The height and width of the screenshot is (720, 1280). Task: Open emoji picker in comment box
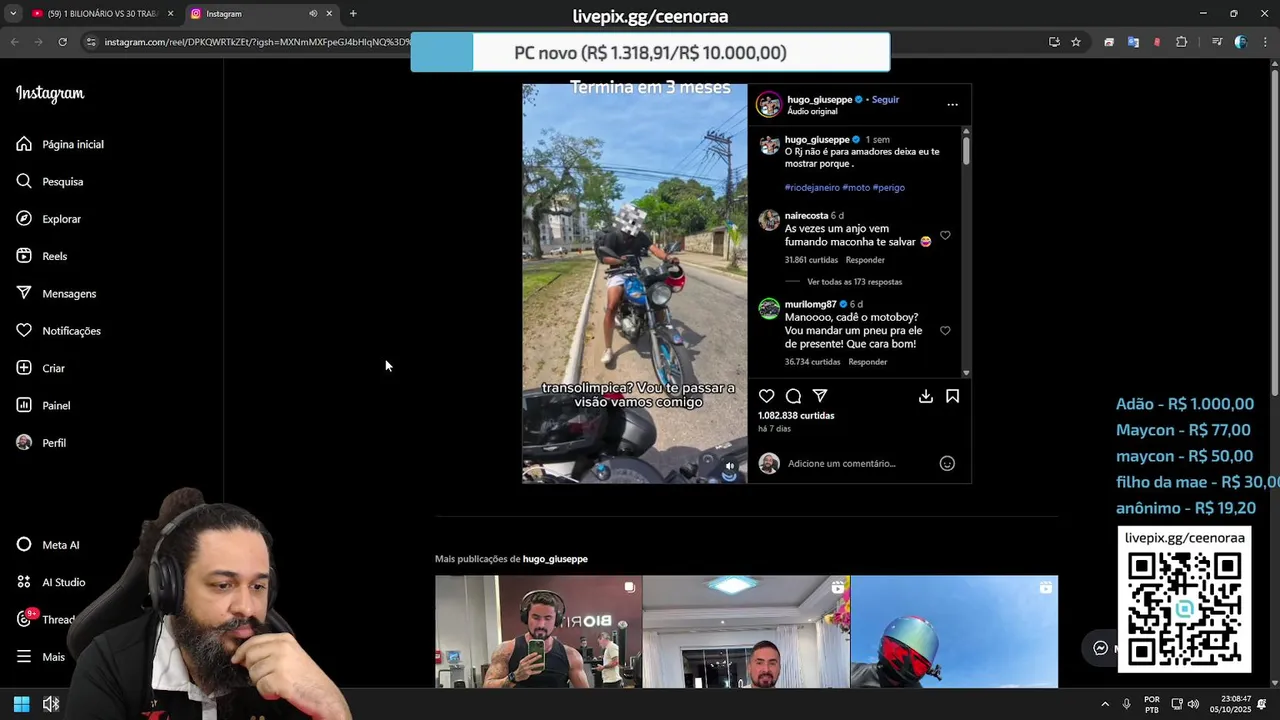pyautogui.click(x=947, y=463)
